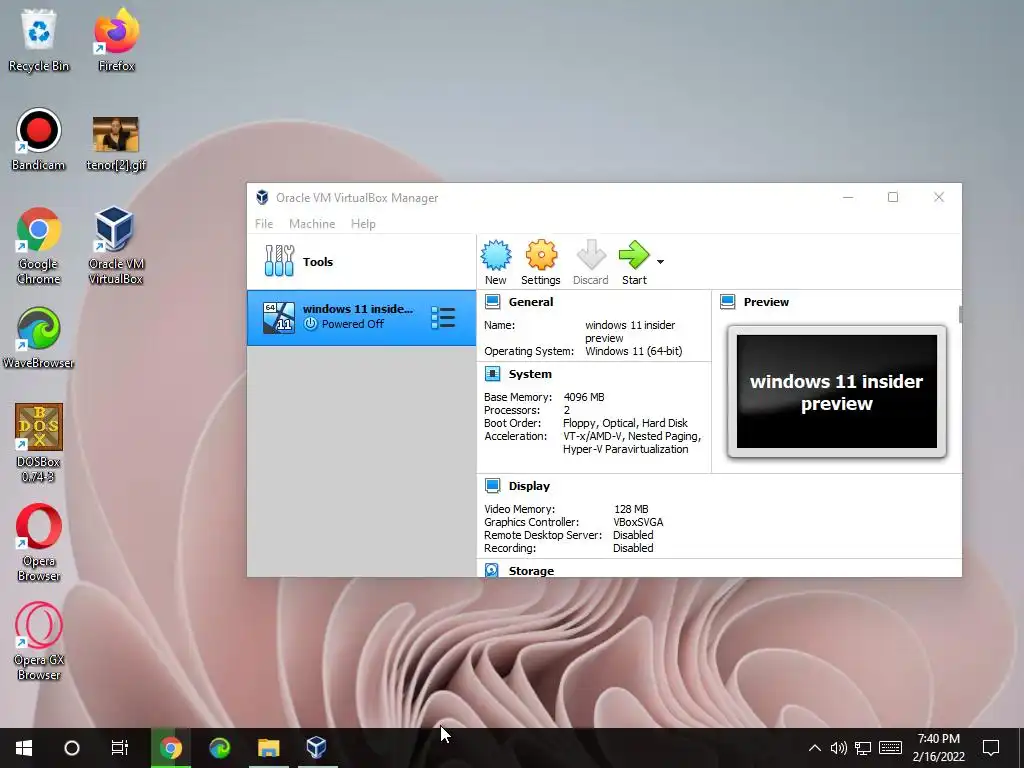Open the list menu icon on the VM entry
Screen dimensions: 1024x768
pyautogui.click(x=443, y=318)
